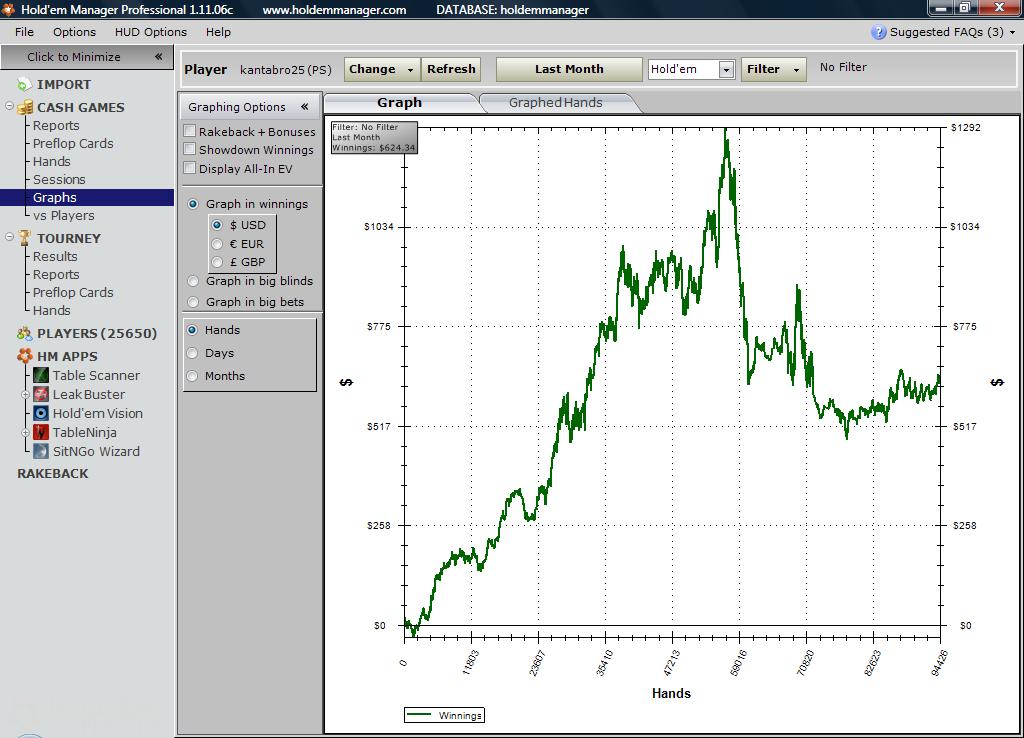Open the File menu
The height and width of the screenshot is (738, 1024).
pyautogui.click(x=24, y=32)
